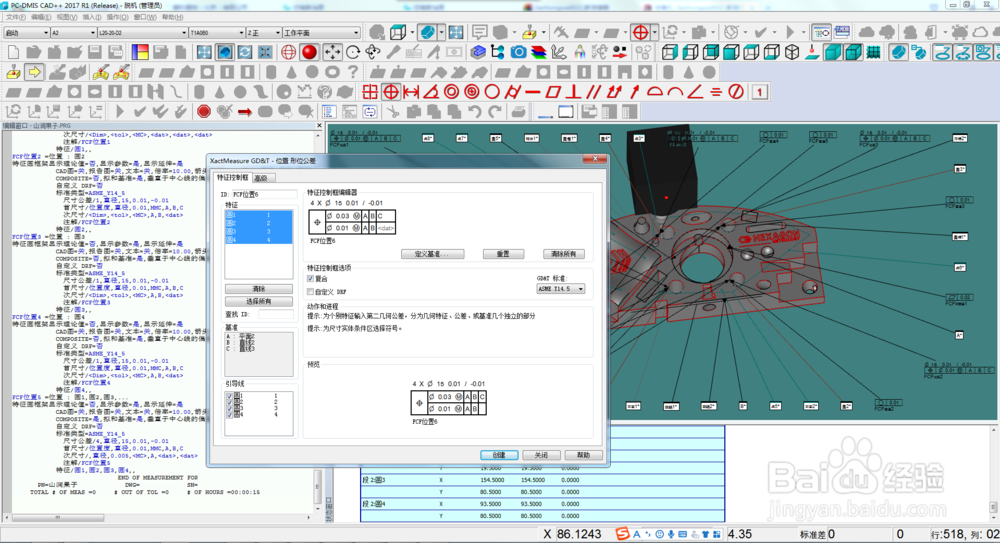Click the <dat> cell in feature control frame editor

click(386, 228)
